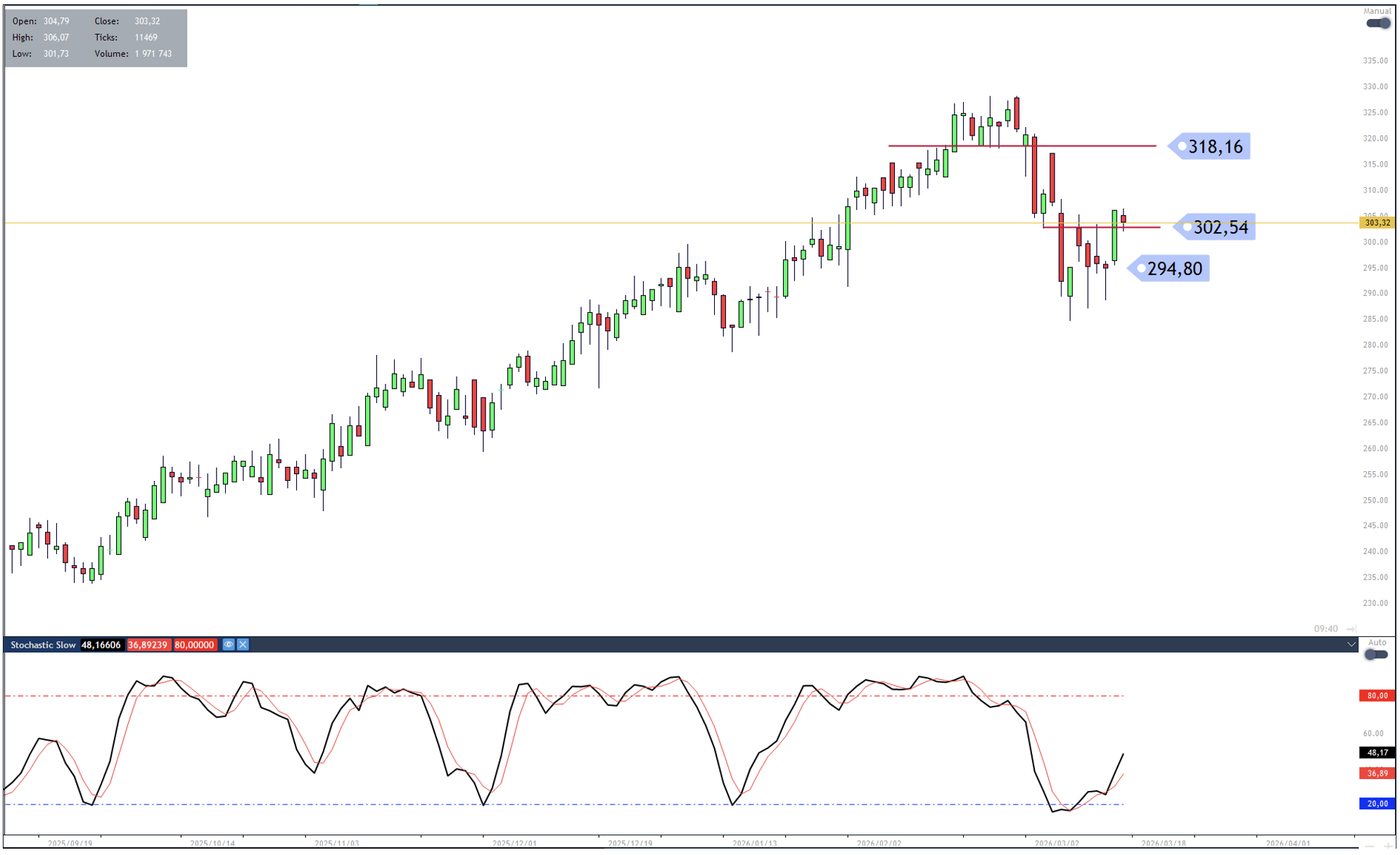Click the scroll-to-latest arrow beside 09:40
This screenshot has height=855, width=1400.
[1351, 629]
